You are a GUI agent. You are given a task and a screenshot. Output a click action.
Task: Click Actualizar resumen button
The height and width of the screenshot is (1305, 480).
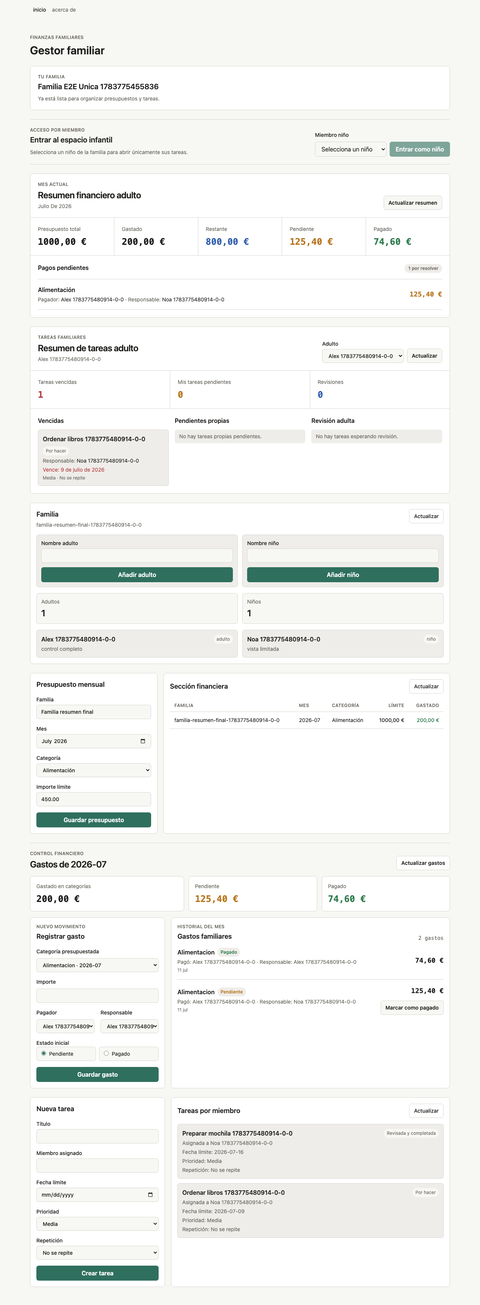[413, 203]
